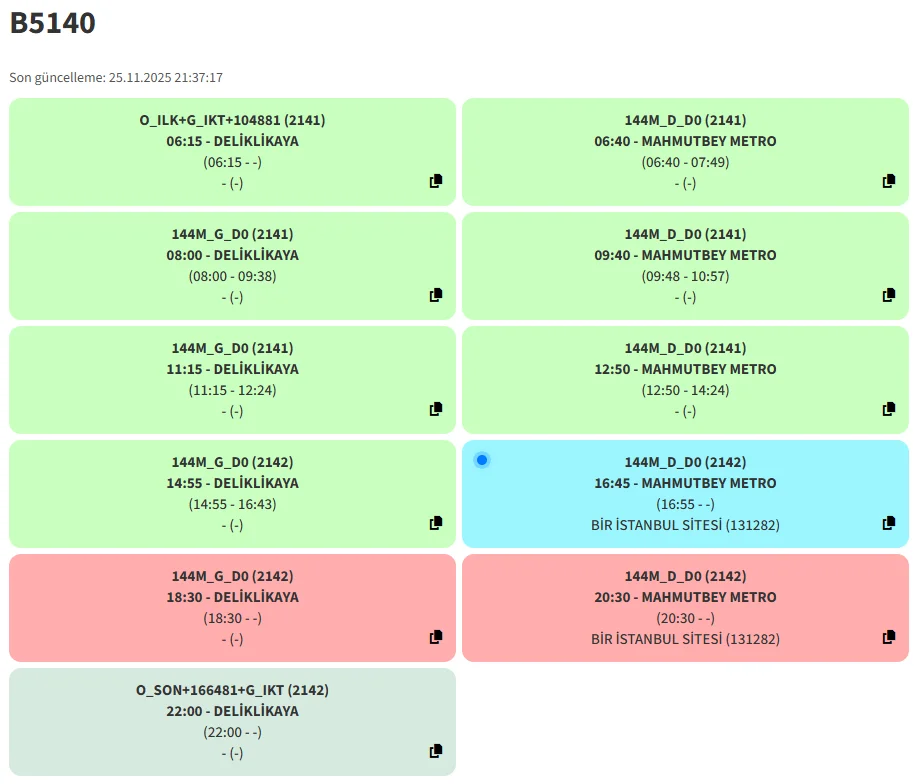
Task: Click the 12:50 - MAHMUTBEY METRO departure line
Action: pos(685,369)
